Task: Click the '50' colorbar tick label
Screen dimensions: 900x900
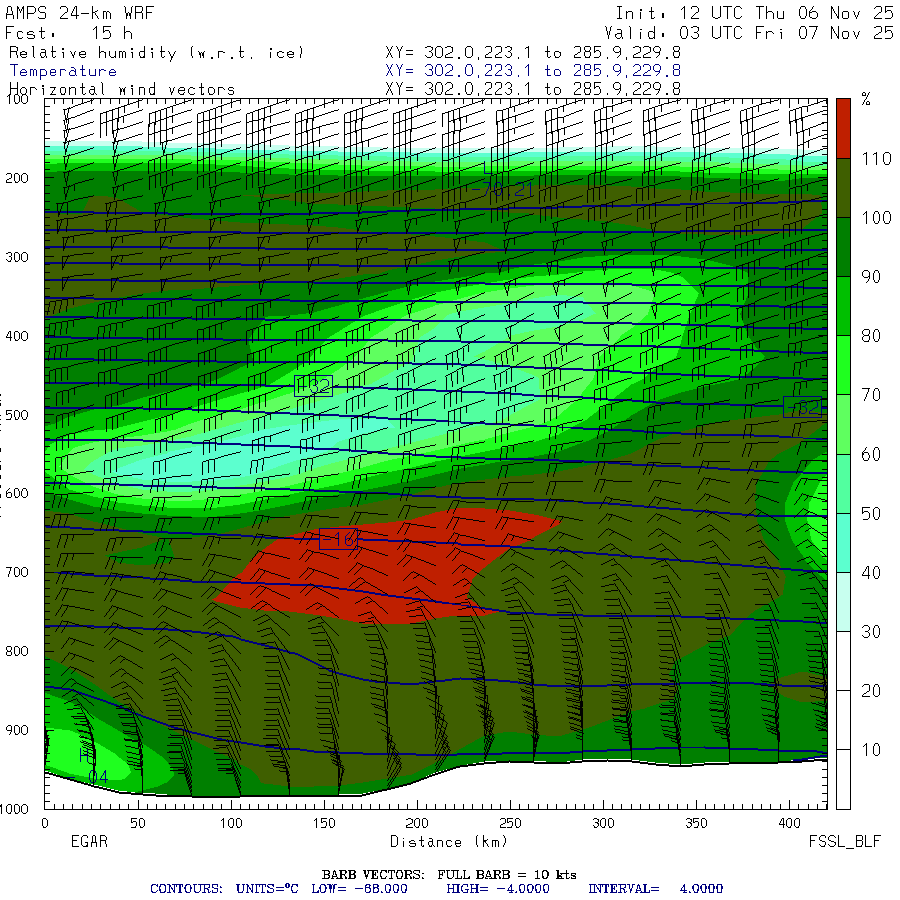Action: coord(871,513)
